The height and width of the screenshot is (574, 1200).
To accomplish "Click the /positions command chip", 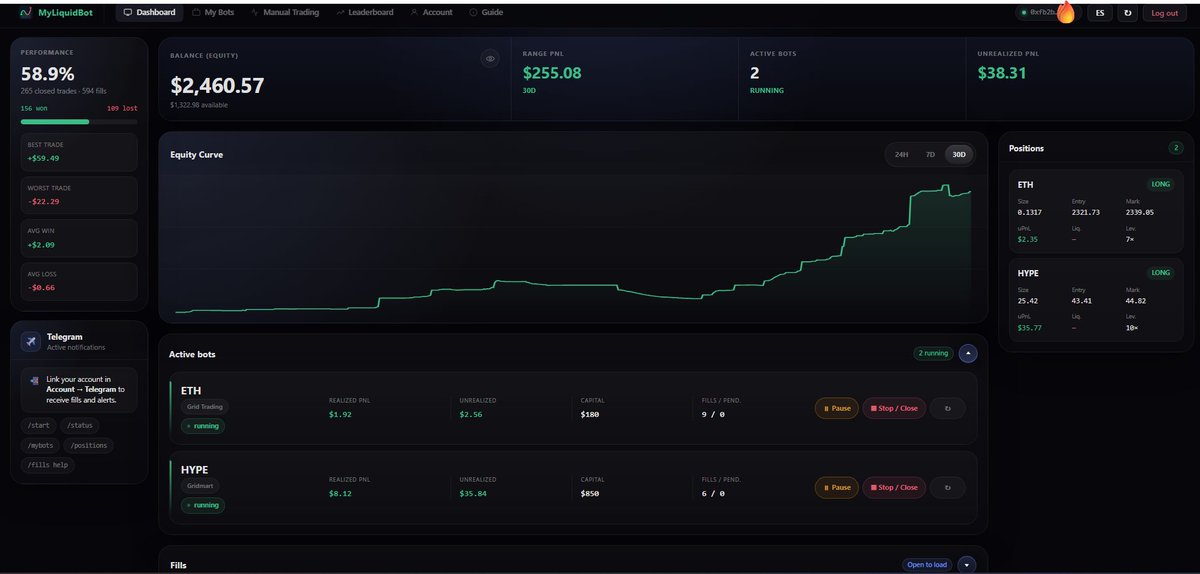I will [89, 445].
